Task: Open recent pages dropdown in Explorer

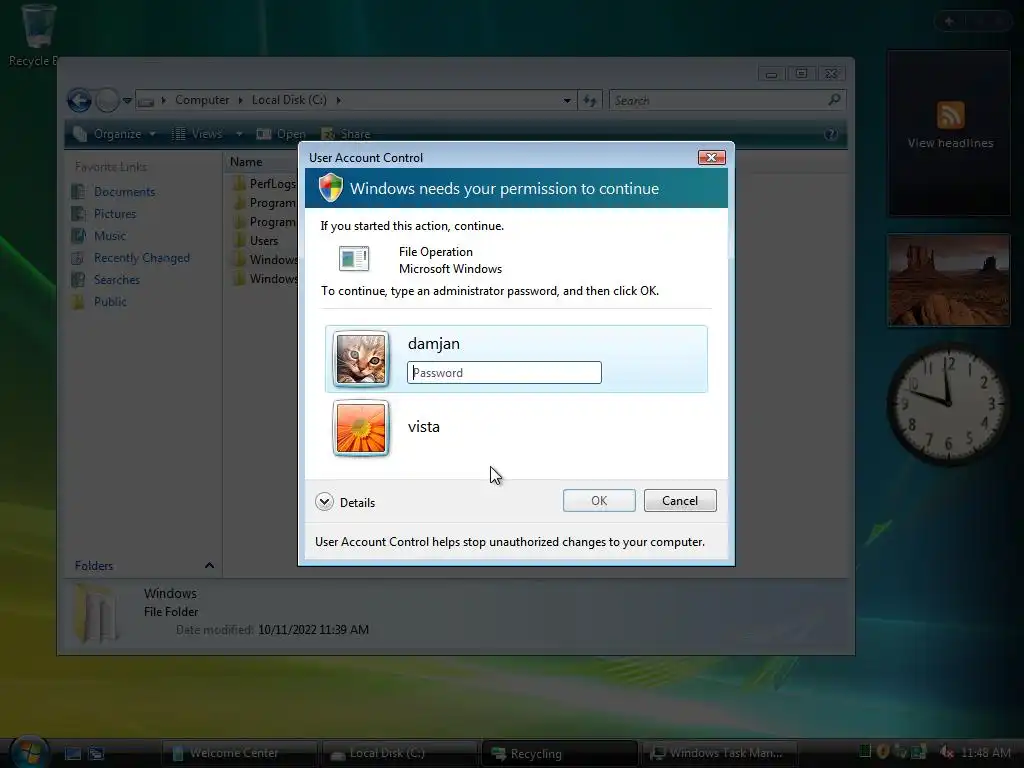Action: click(127, 101)
